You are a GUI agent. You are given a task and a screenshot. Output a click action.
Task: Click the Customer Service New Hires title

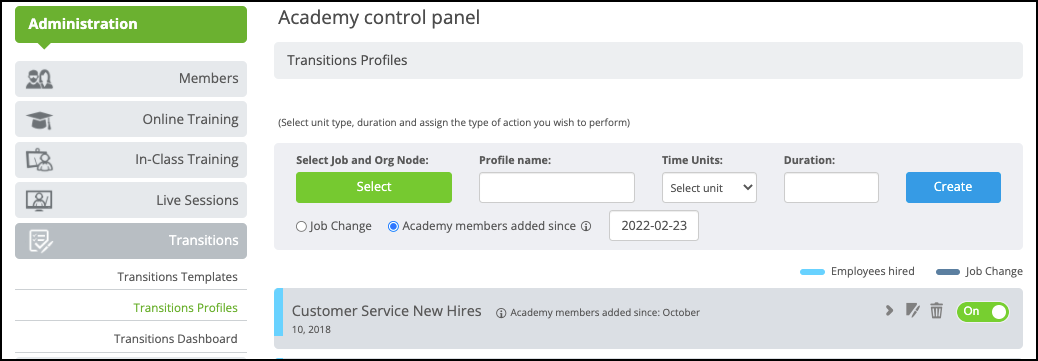(387, 311)
